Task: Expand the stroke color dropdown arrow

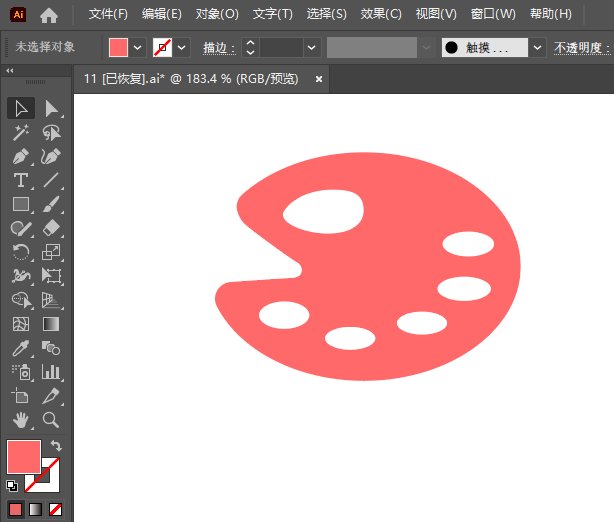Action: [x=182, y=47]
